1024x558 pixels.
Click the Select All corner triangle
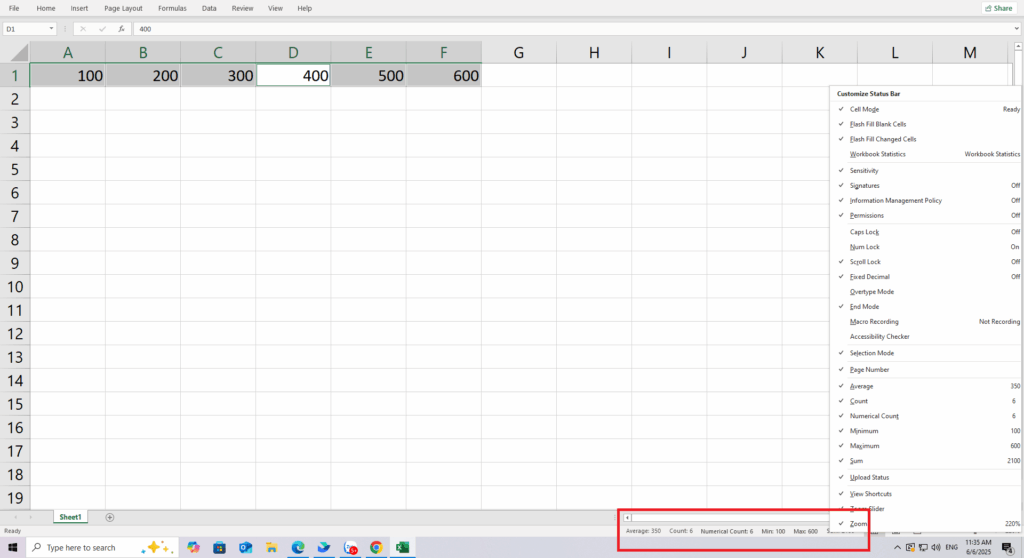tap(19, 52)
